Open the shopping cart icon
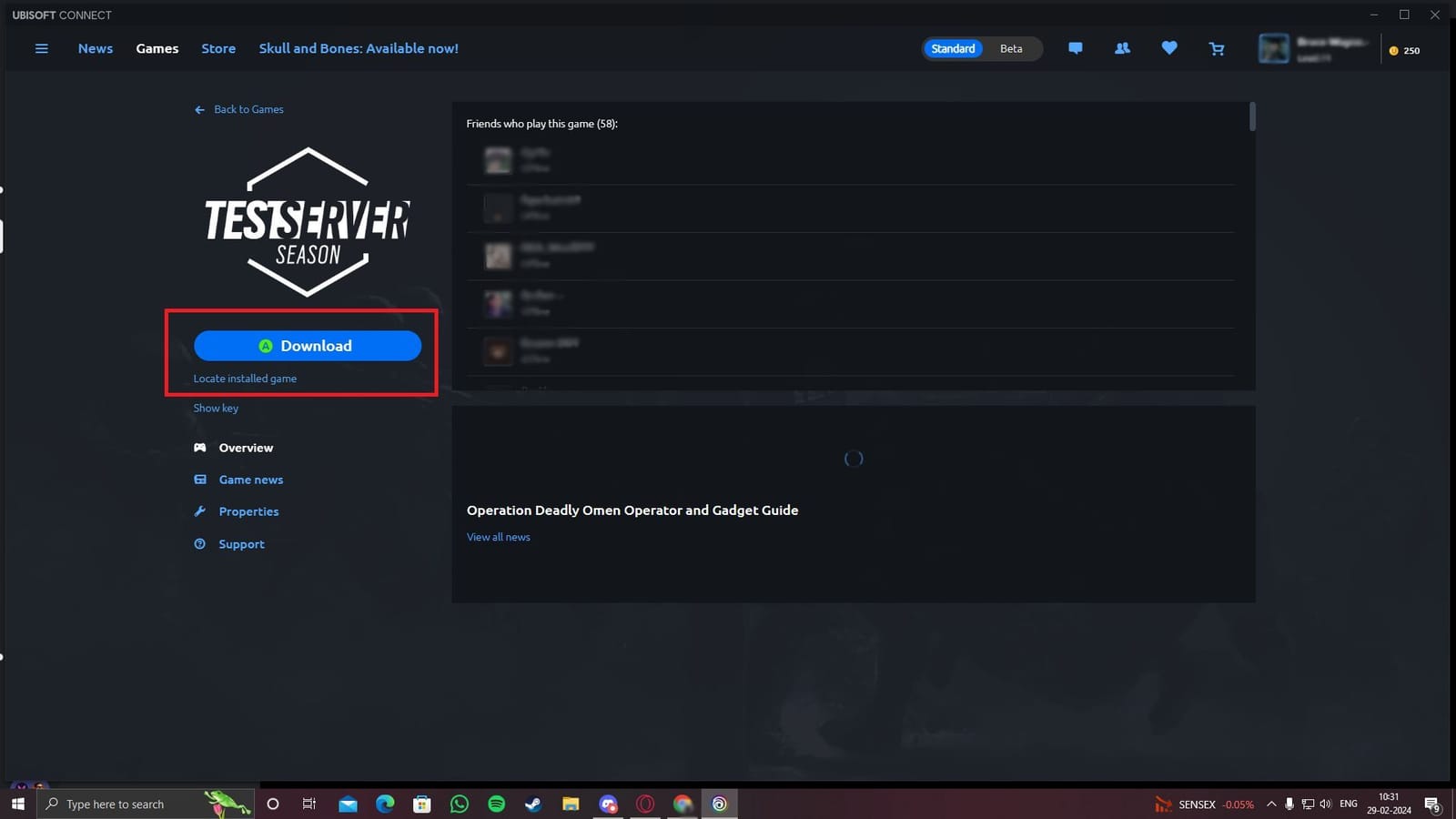 pyautogui.click(x=1217, y=49)
